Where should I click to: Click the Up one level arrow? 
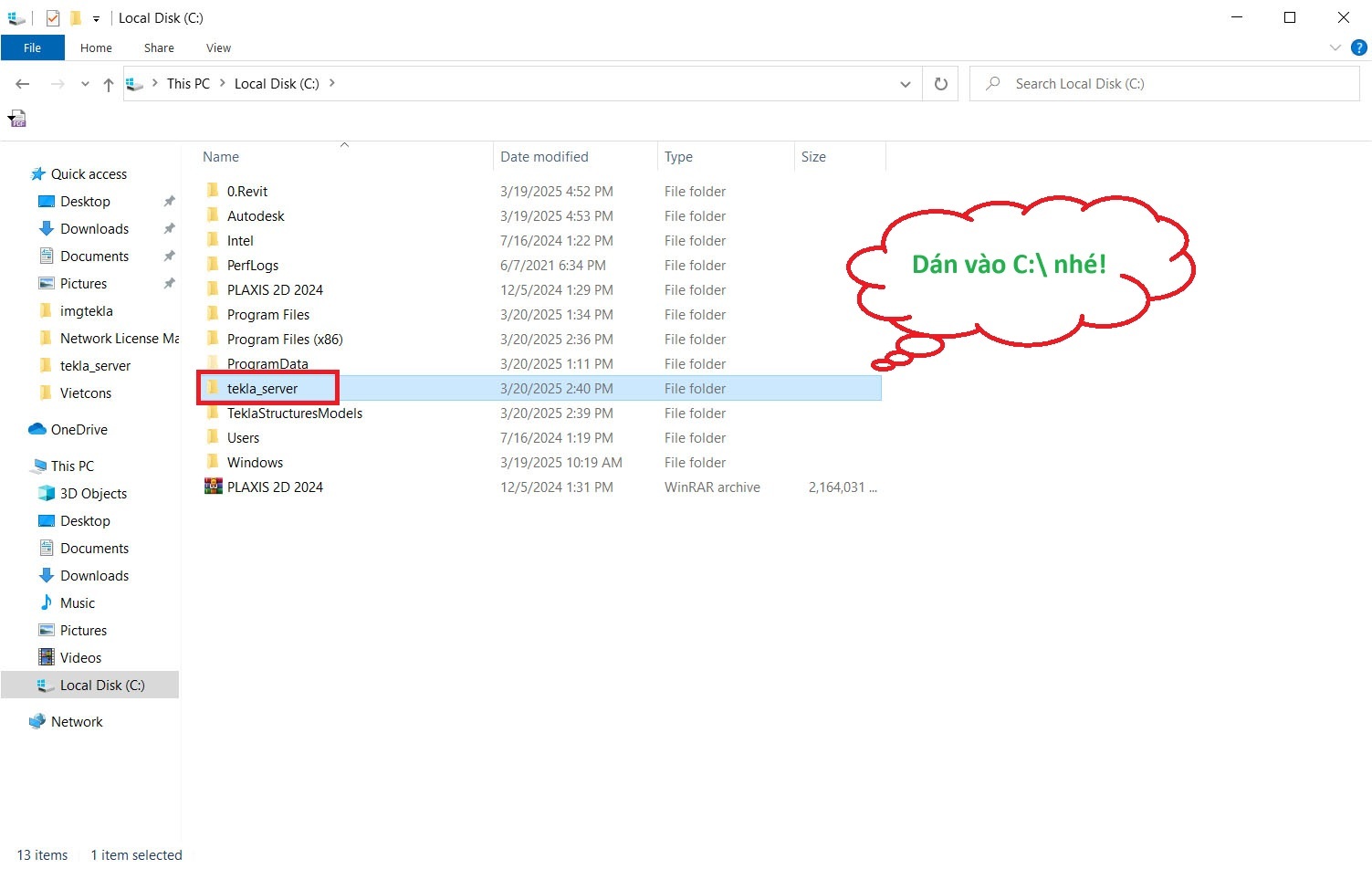coord(109,84)
